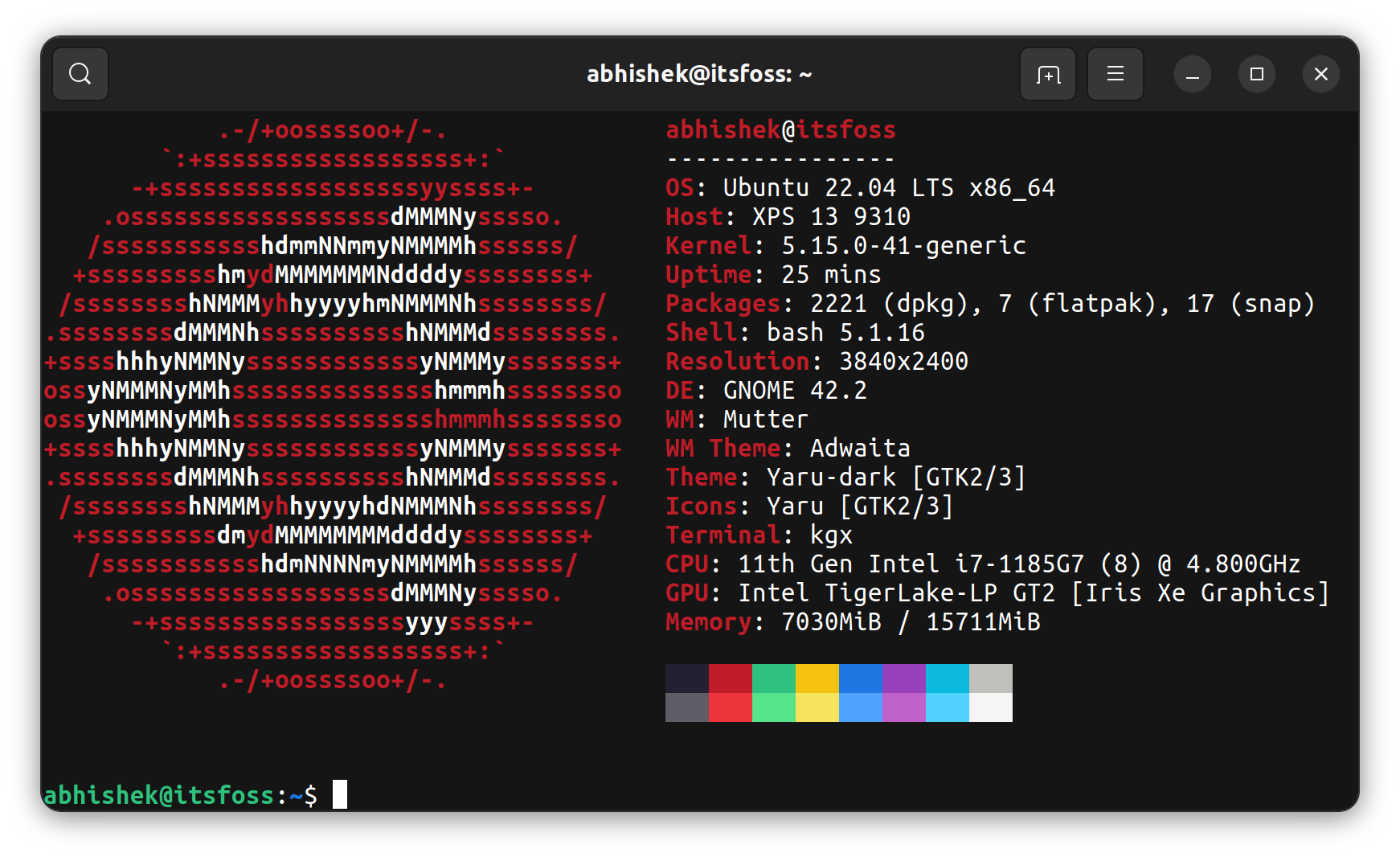This screenshot has height=857, width=1400.
Task: Click the bright yellow bottom-row color block
Action: click(817, 707)
